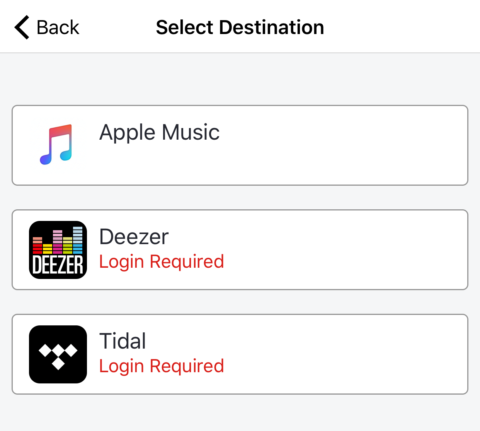This screenshot has height=431, width=480.
Task: Click the gray background below the Tidal card
Action: [x=240, y=413]
